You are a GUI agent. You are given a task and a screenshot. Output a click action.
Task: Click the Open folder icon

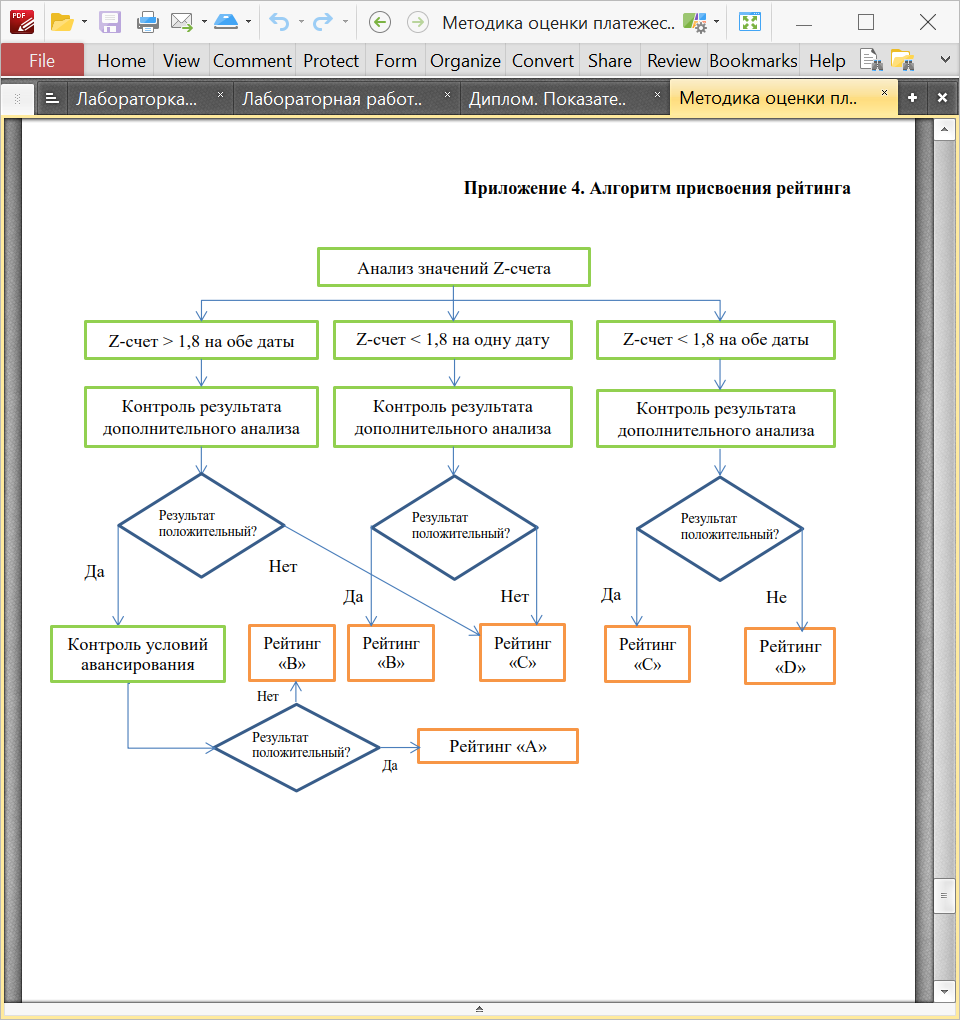click(62, 23)
